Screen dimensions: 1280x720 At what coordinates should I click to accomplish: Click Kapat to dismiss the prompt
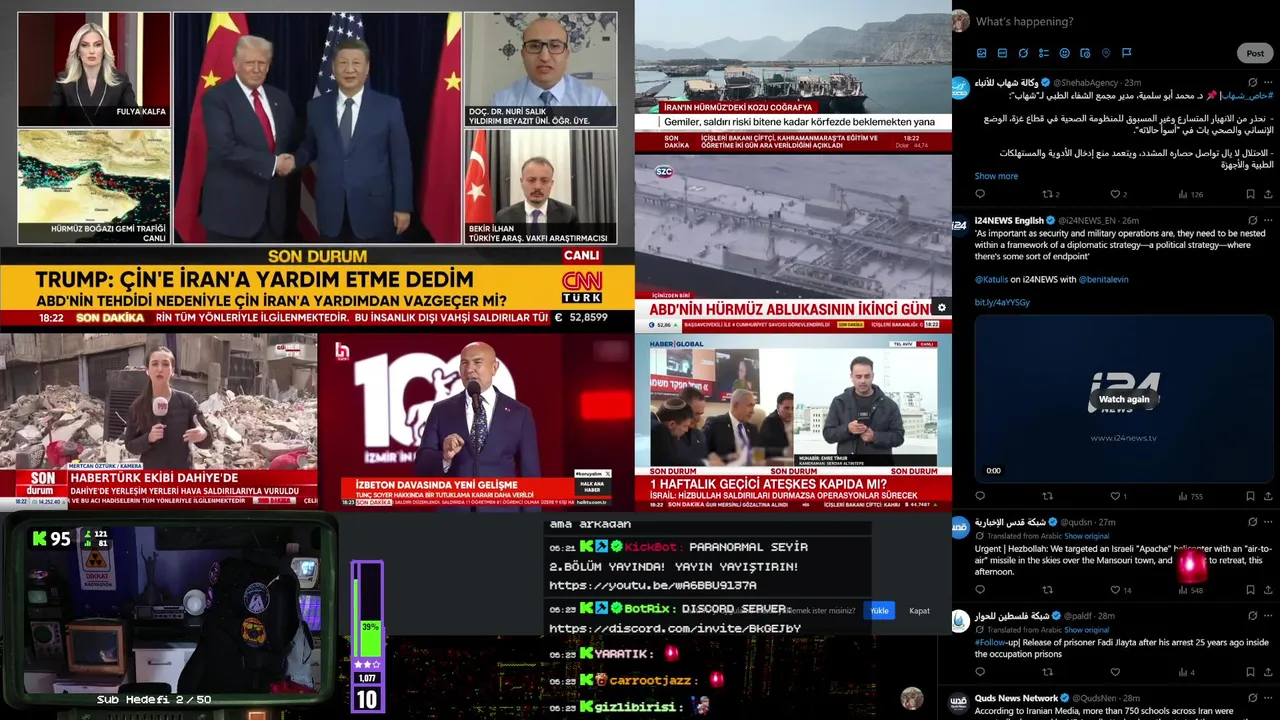coord(919,610)
